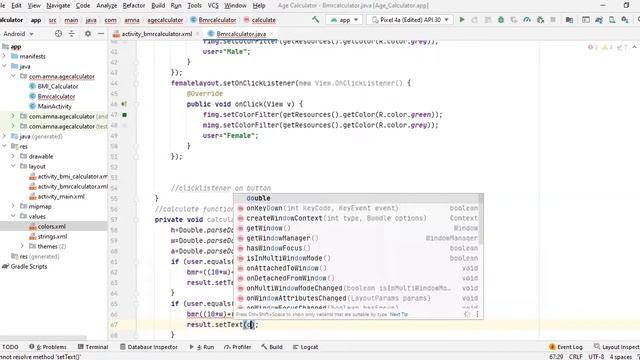Open the Pixel 4a device selector dropdown
Screen dimensions: 640x360
click(410, 20)
